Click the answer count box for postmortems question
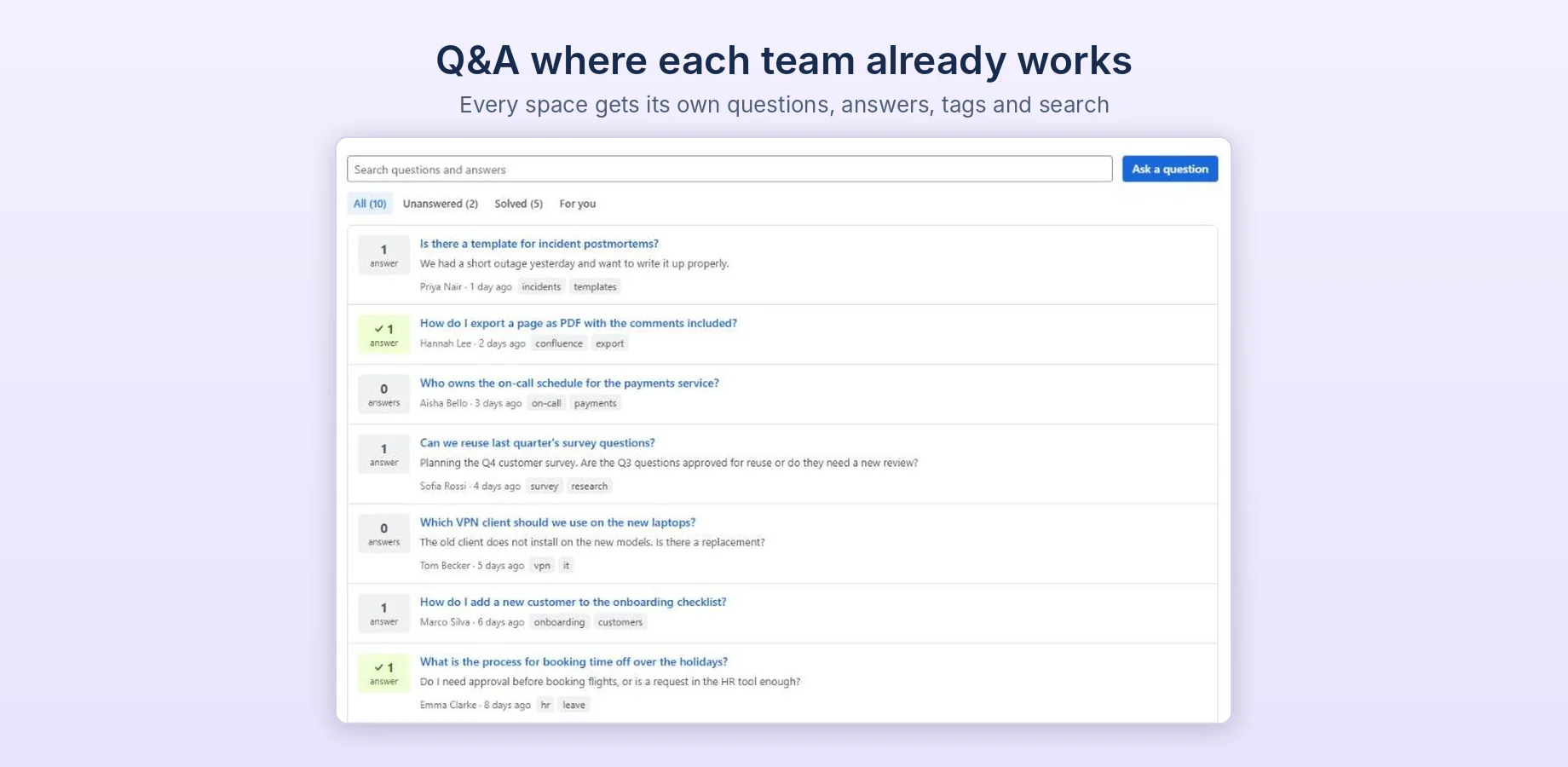The width and height of the screenshot is (1568, 767). (383, 255)
